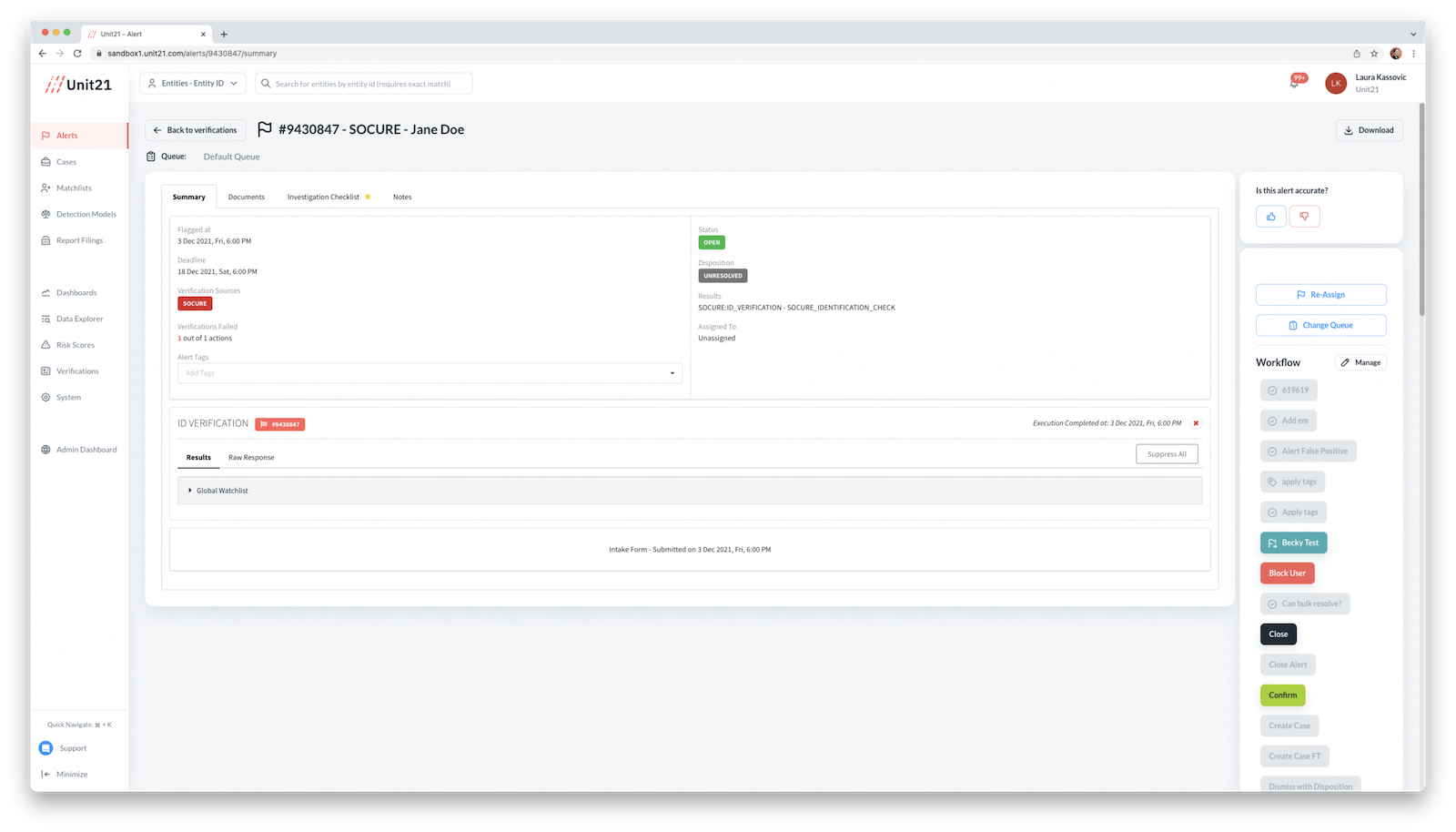The width and height of the screenshot is (1456, 832).
Task: Select Raw Response sub-tab
Action: 251,458
